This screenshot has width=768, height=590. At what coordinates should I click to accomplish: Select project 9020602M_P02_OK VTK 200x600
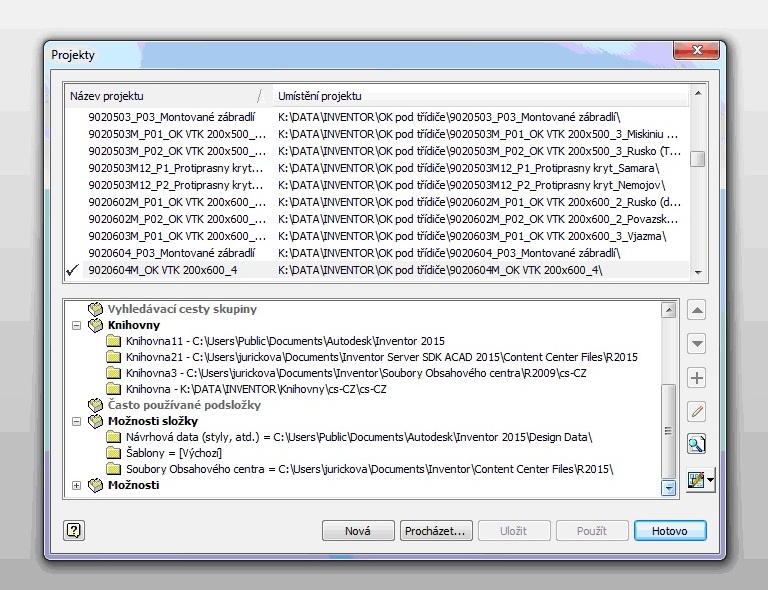(177, 219)
